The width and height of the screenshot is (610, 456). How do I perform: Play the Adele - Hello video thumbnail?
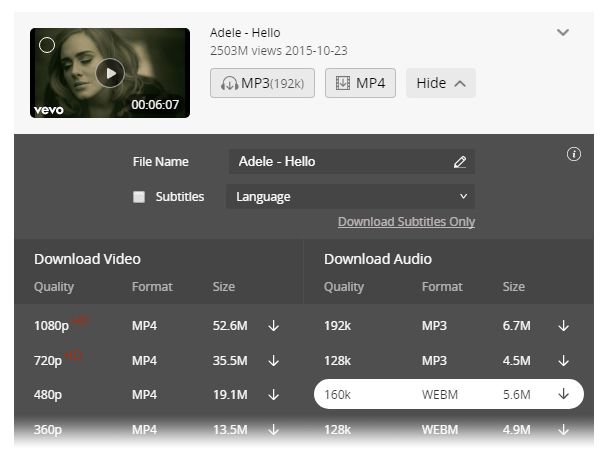coord(110,73)
